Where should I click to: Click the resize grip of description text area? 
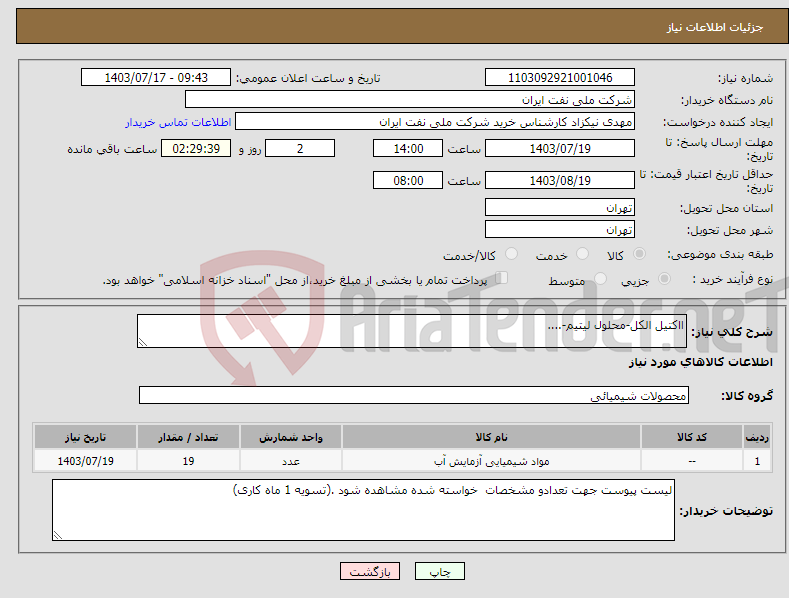tap(143, 342)
